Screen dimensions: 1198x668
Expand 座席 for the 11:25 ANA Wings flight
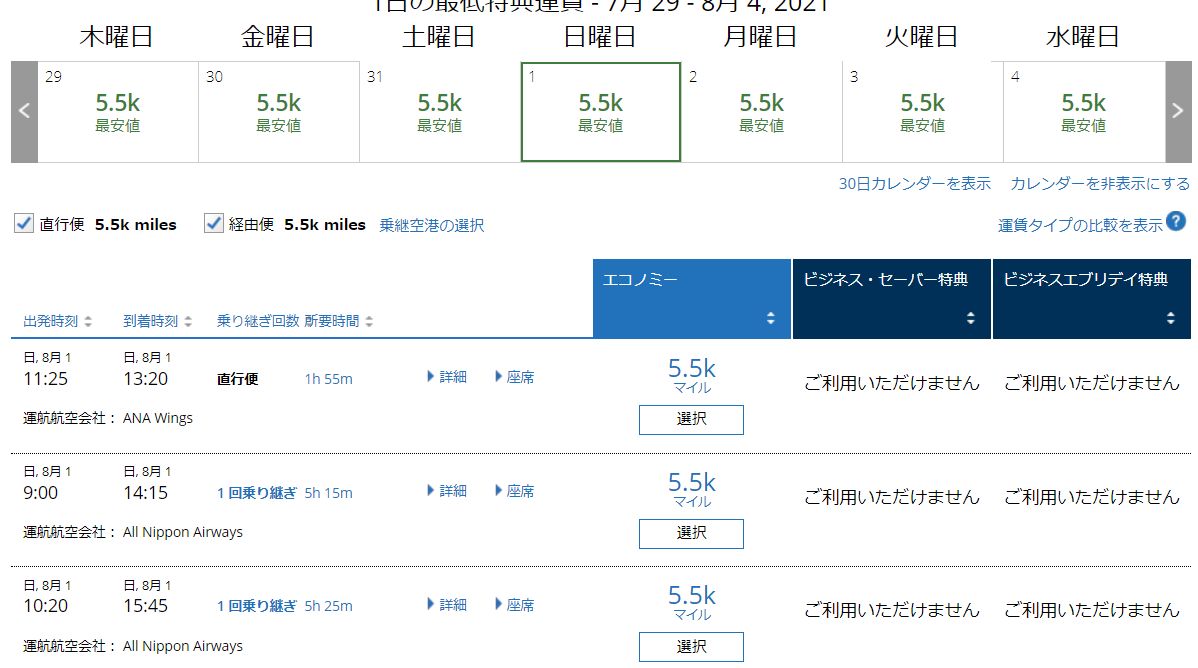[x=515, y=377]
